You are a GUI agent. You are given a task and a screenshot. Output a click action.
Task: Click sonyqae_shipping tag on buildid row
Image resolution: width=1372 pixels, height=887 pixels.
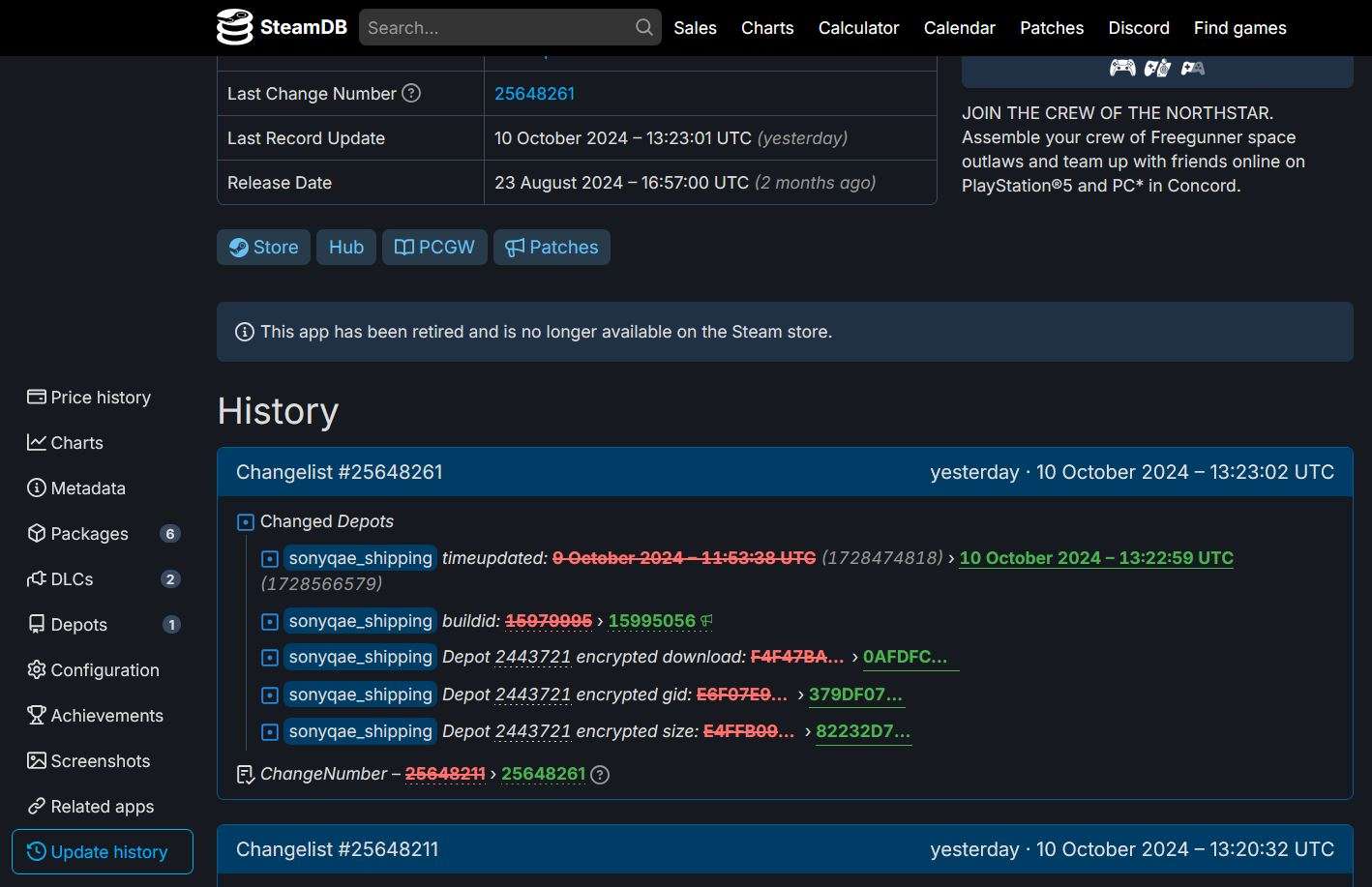[x=360, y=621]
